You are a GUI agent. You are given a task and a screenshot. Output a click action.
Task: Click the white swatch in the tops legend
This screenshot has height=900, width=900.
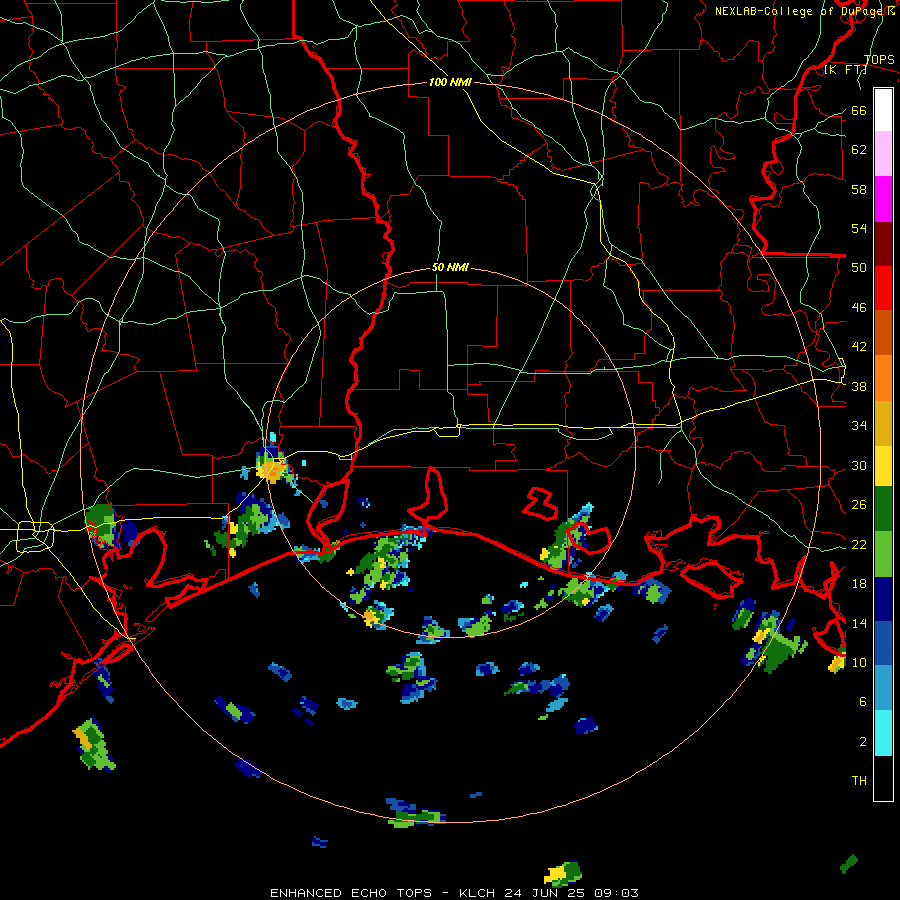(883, 110)
